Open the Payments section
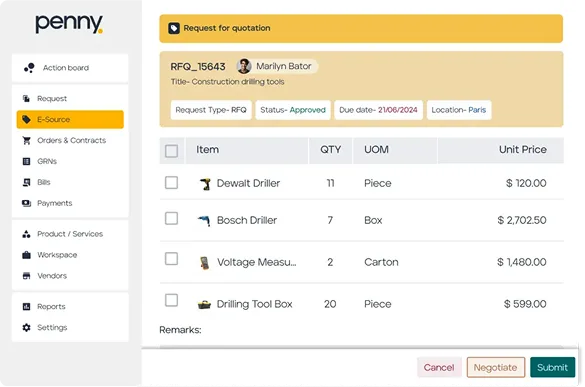The image size is (585, 387). coord(70,203)
